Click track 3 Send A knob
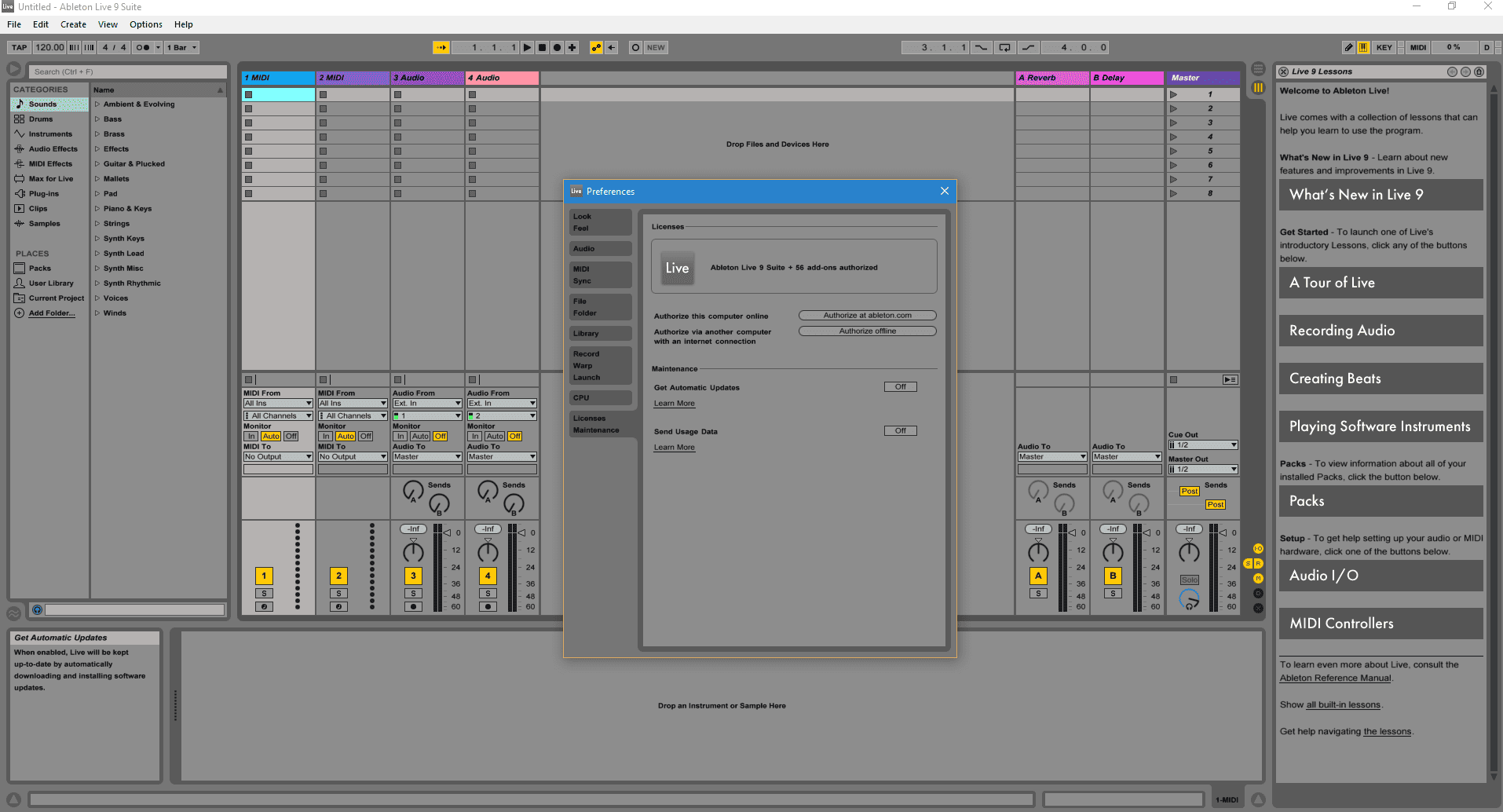 412,491
